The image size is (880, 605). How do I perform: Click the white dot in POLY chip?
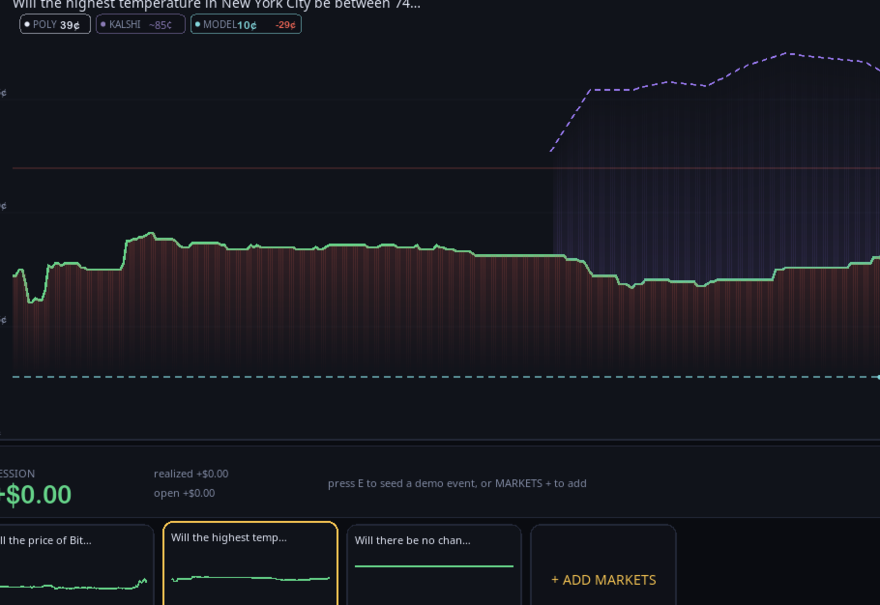(x=27, y=24)
